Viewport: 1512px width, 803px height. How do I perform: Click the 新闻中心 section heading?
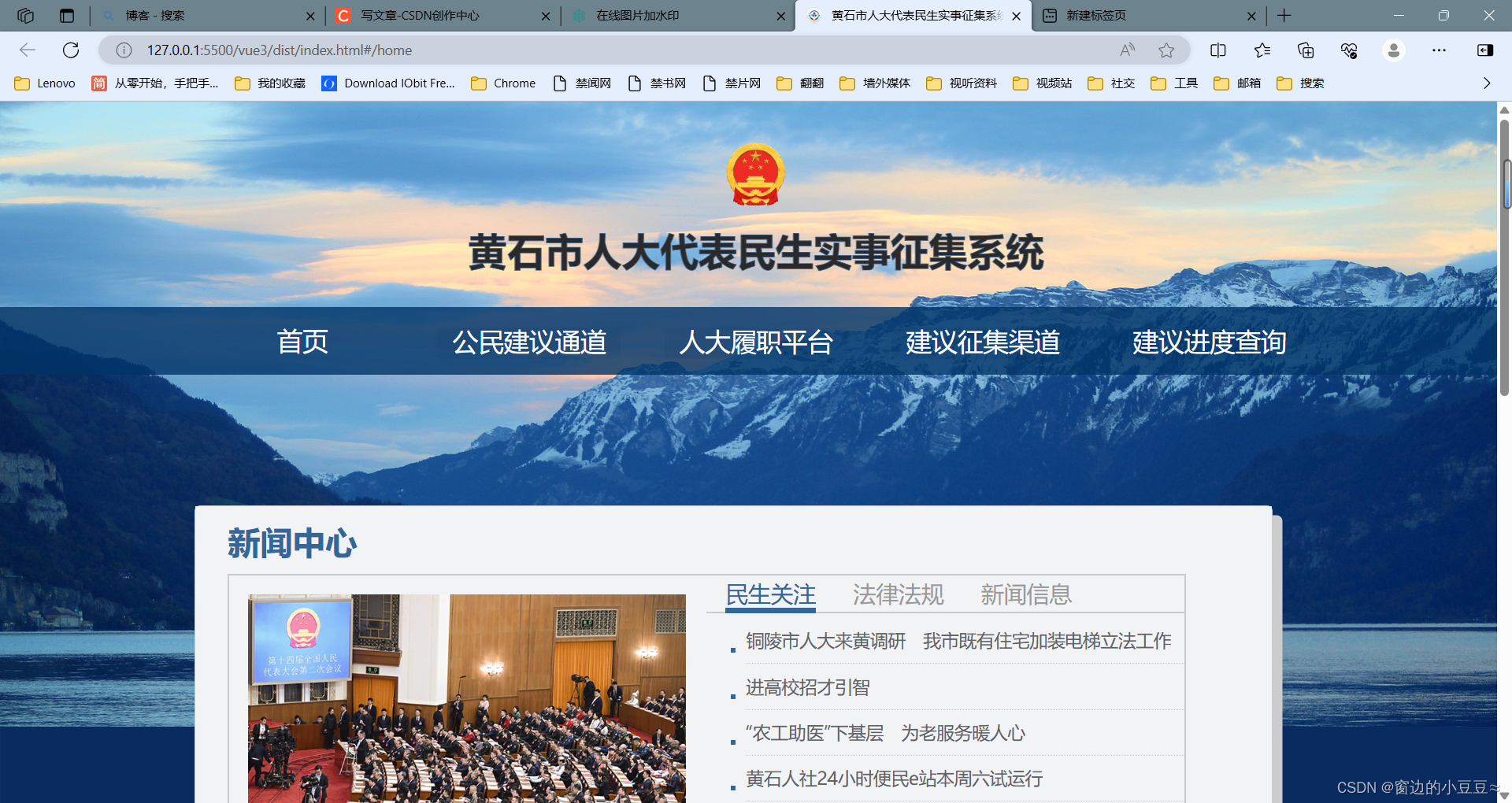[292, 543]
